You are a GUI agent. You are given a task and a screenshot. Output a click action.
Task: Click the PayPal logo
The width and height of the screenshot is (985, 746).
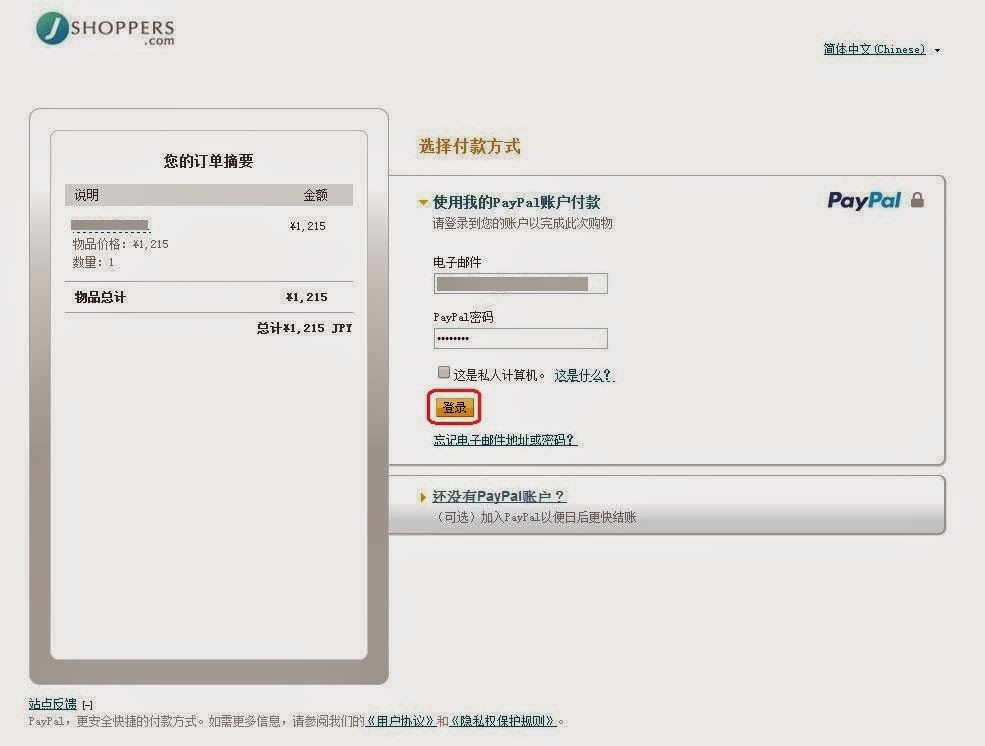click(864, 200)
